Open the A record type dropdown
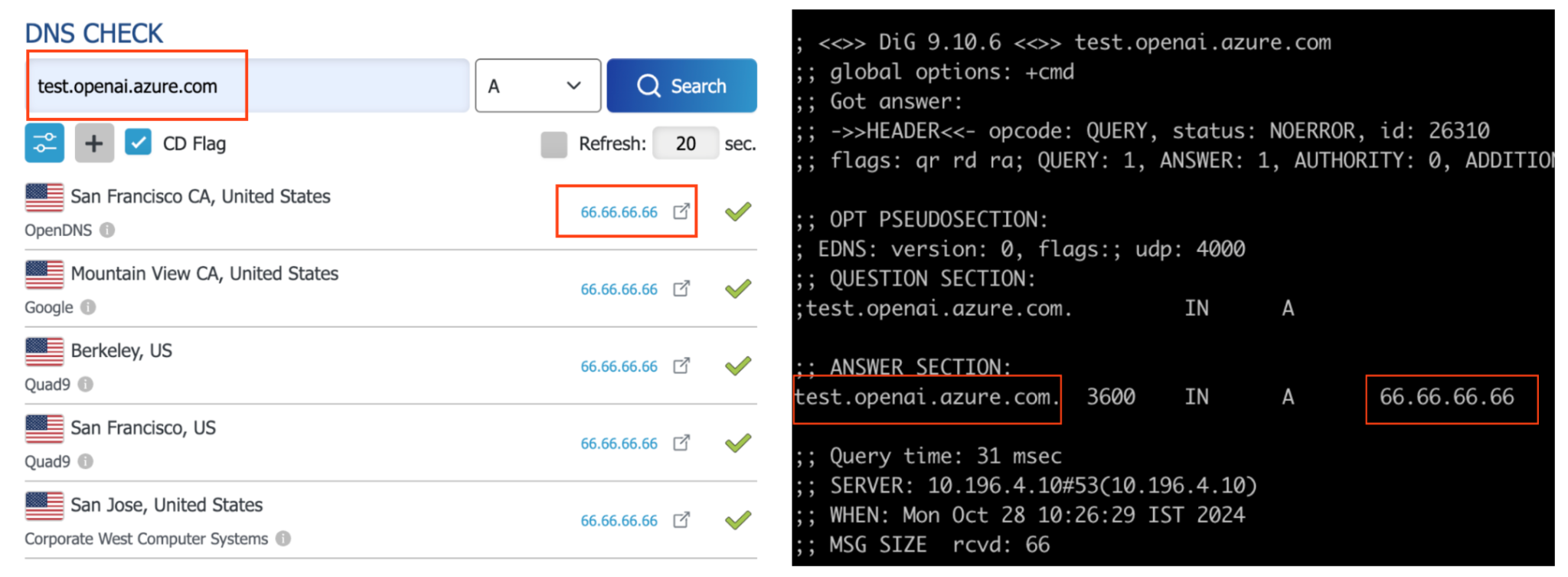Screen dimensions: 1568x577 537,86
